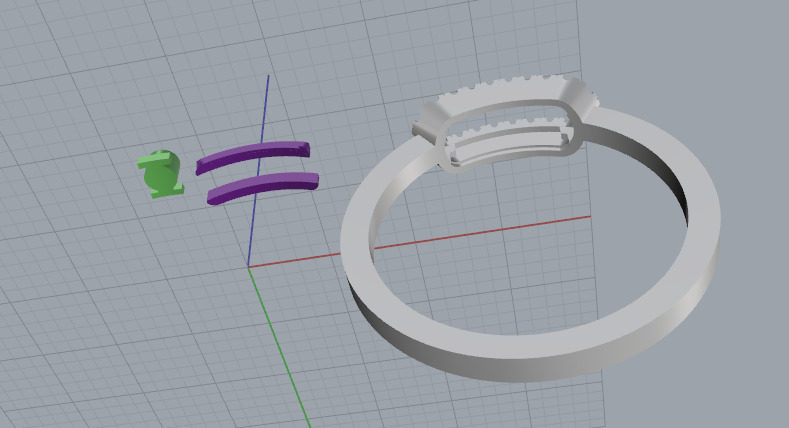Select the ring's top setting frame
The image size is (789, 428).
pos(506,125)
